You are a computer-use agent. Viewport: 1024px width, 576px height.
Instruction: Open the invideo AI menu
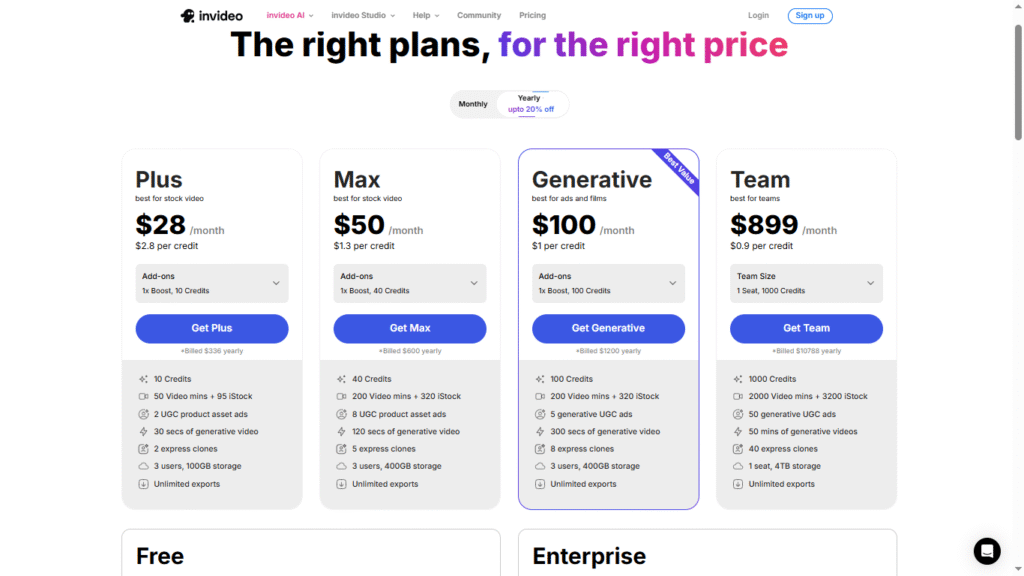click(290, 16)
